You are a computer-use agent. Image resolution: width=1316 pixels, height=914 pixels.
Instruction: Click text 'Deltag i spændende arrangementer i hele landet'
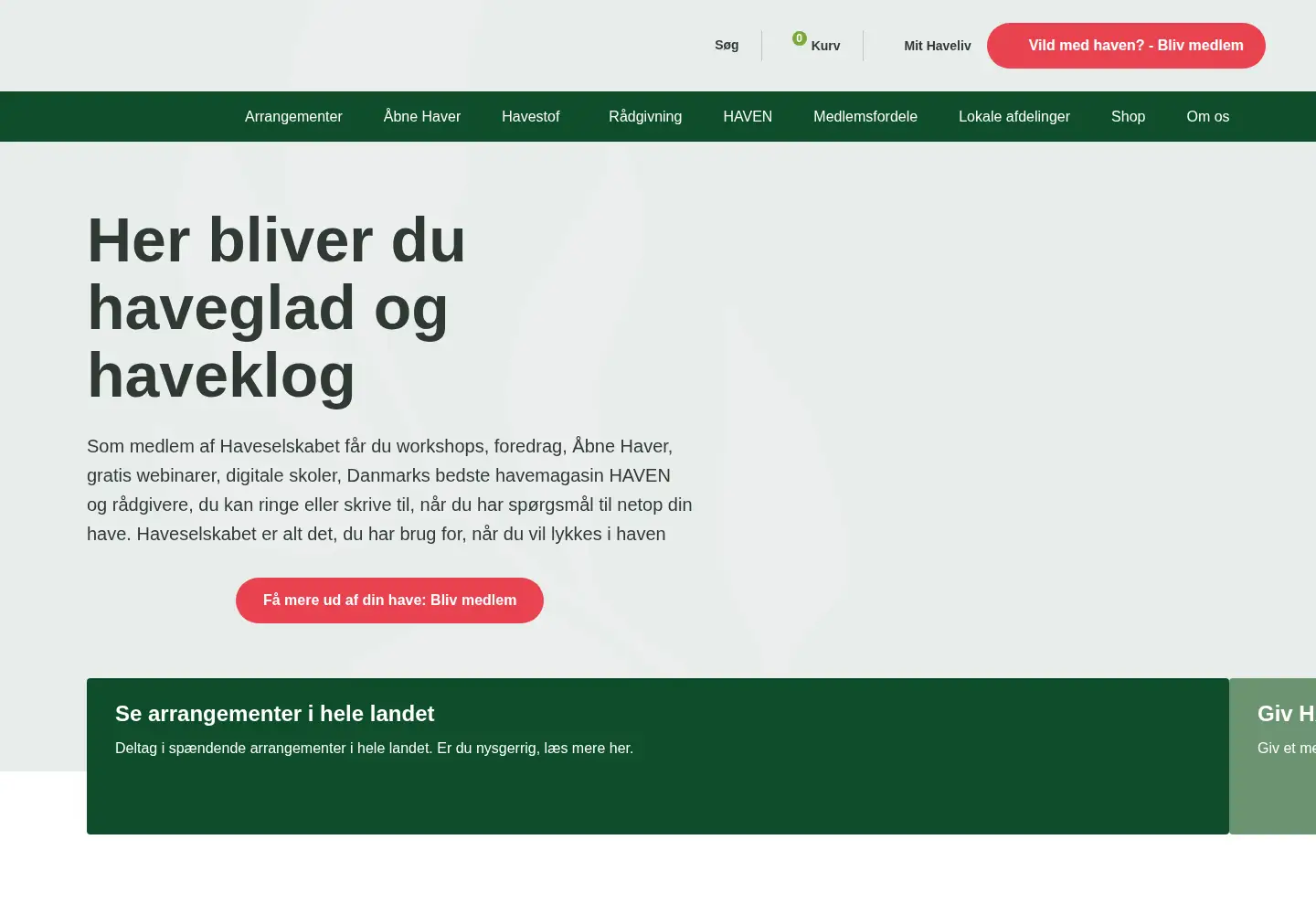point(272,748)
